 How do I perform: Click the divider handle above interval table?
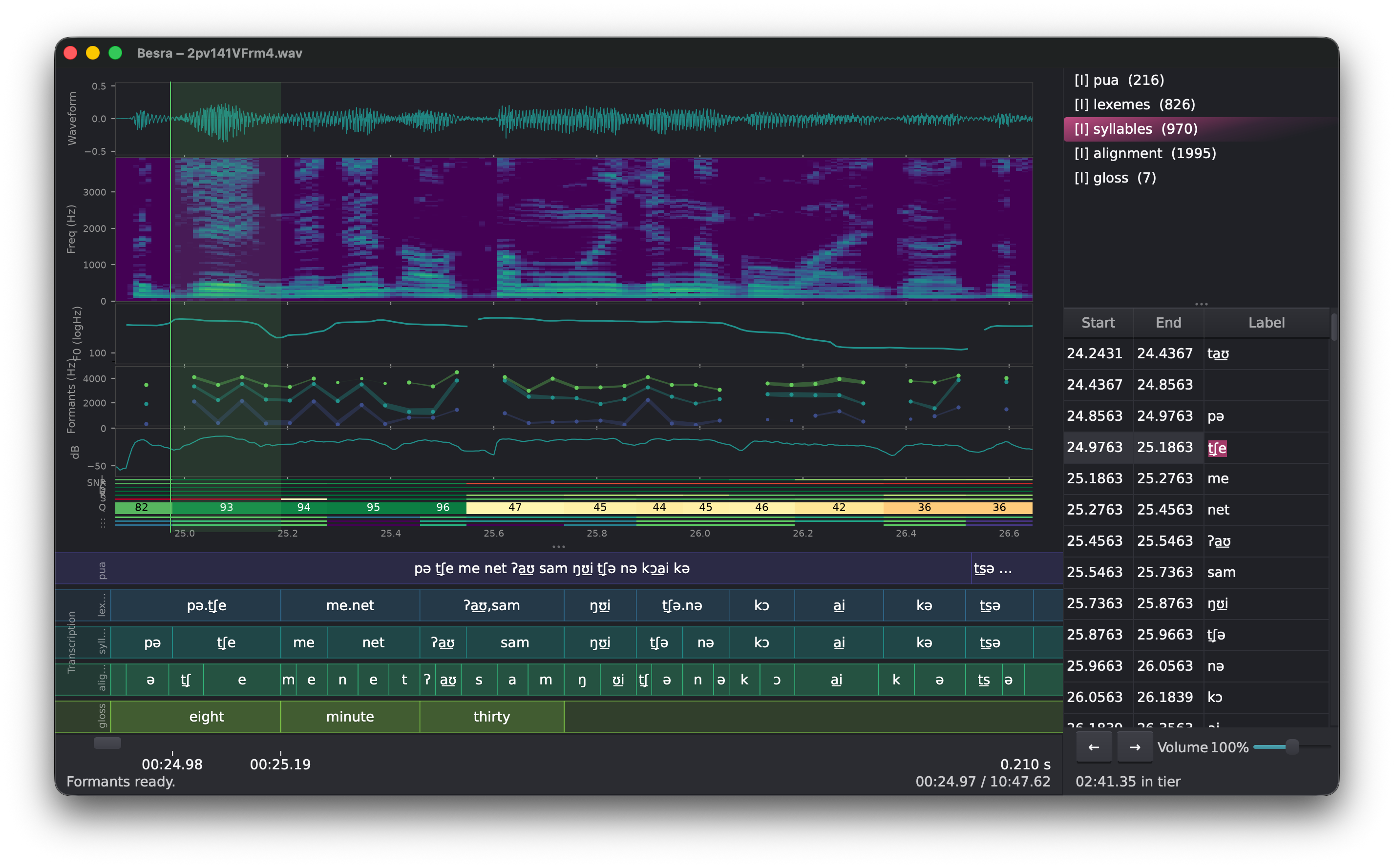click(x=1201, y=304)
